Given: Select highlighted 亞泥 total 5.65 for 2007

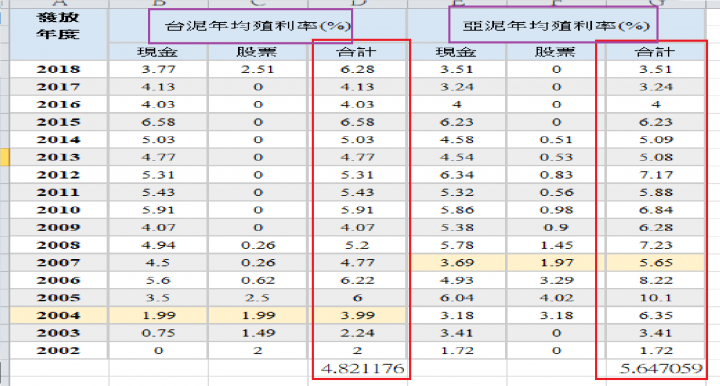Looking at the screenshot, I should tap(656, 263).
